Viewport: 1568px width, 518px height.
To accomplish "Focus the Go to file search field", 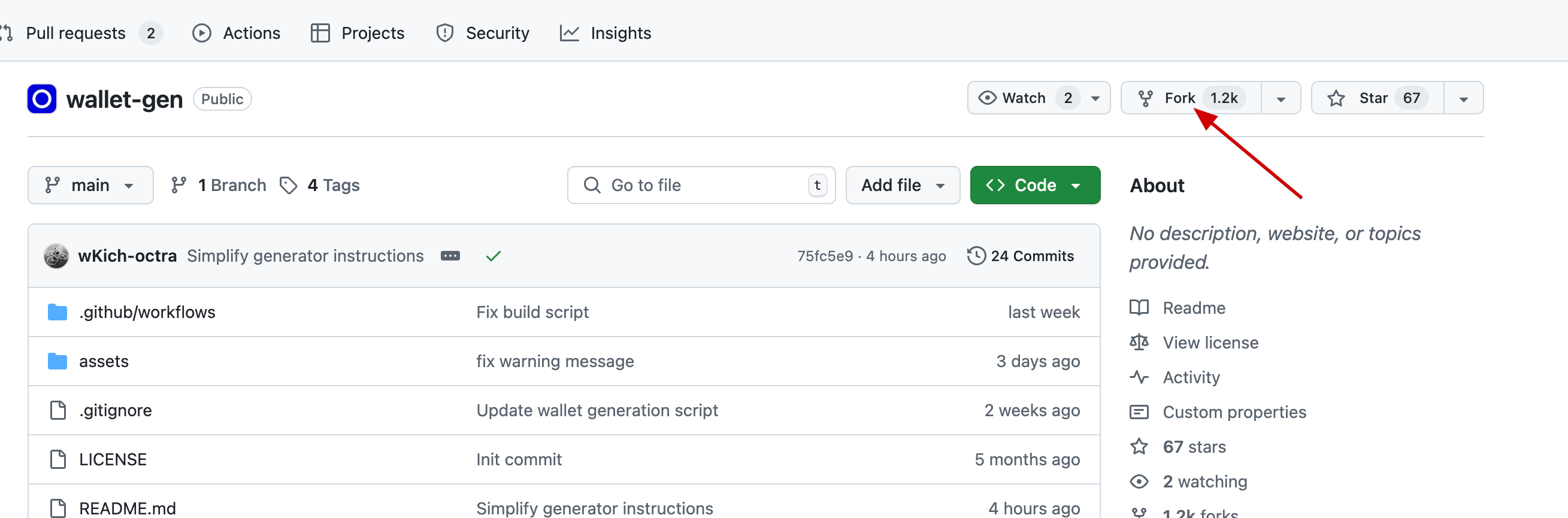I will [x=701, y=185].
